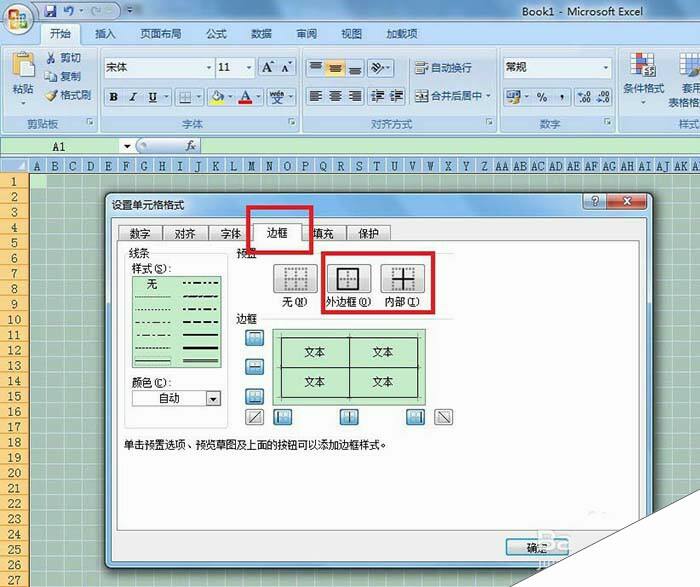
Task: Open the font size dropdown 11
Action: point(249,68)
